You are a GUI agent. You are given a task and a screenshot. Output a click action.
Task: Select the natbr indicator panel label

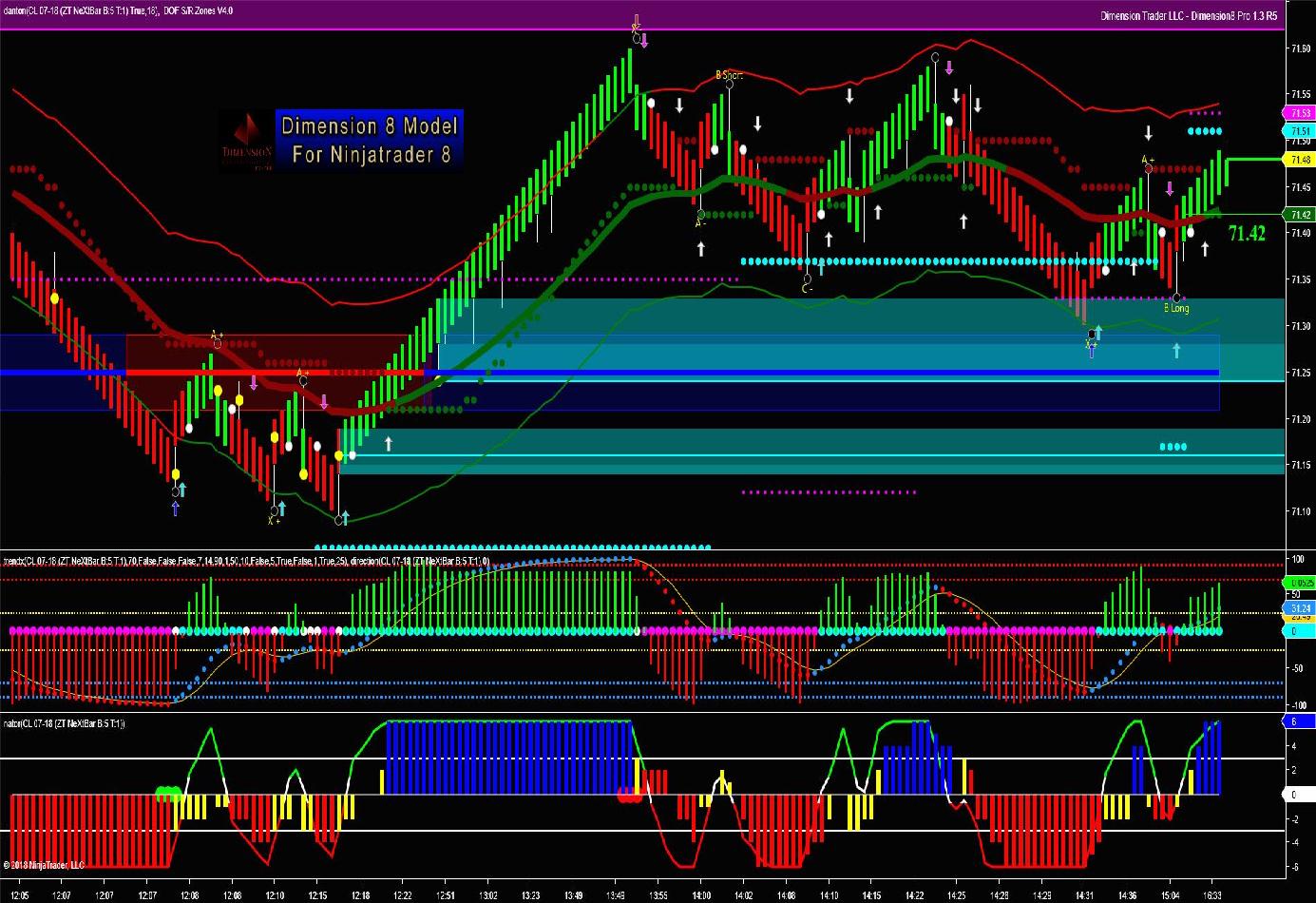pyautogui.click(x=64, y=723)
